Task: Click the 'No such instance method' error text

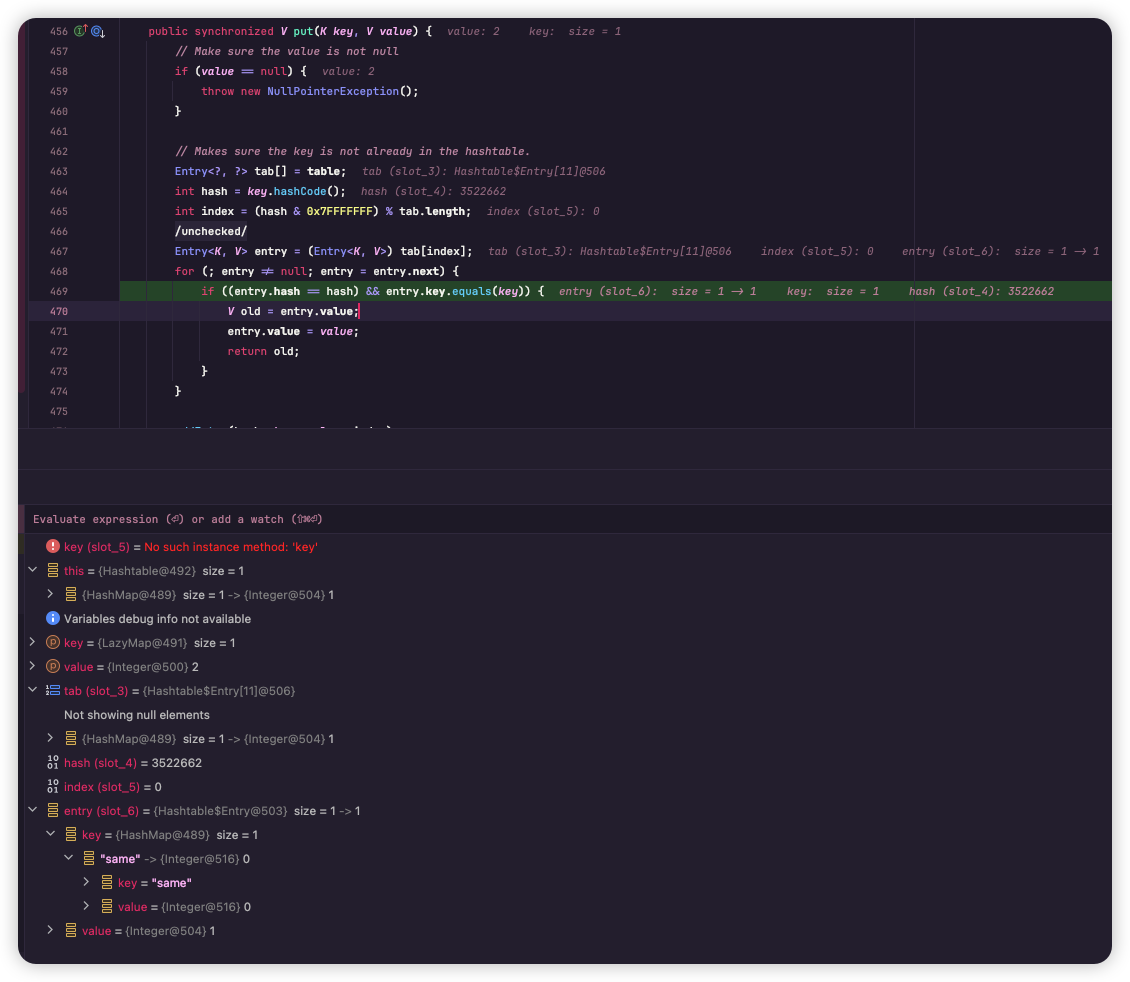Action: pyautogui.click(x=231, y=547)
